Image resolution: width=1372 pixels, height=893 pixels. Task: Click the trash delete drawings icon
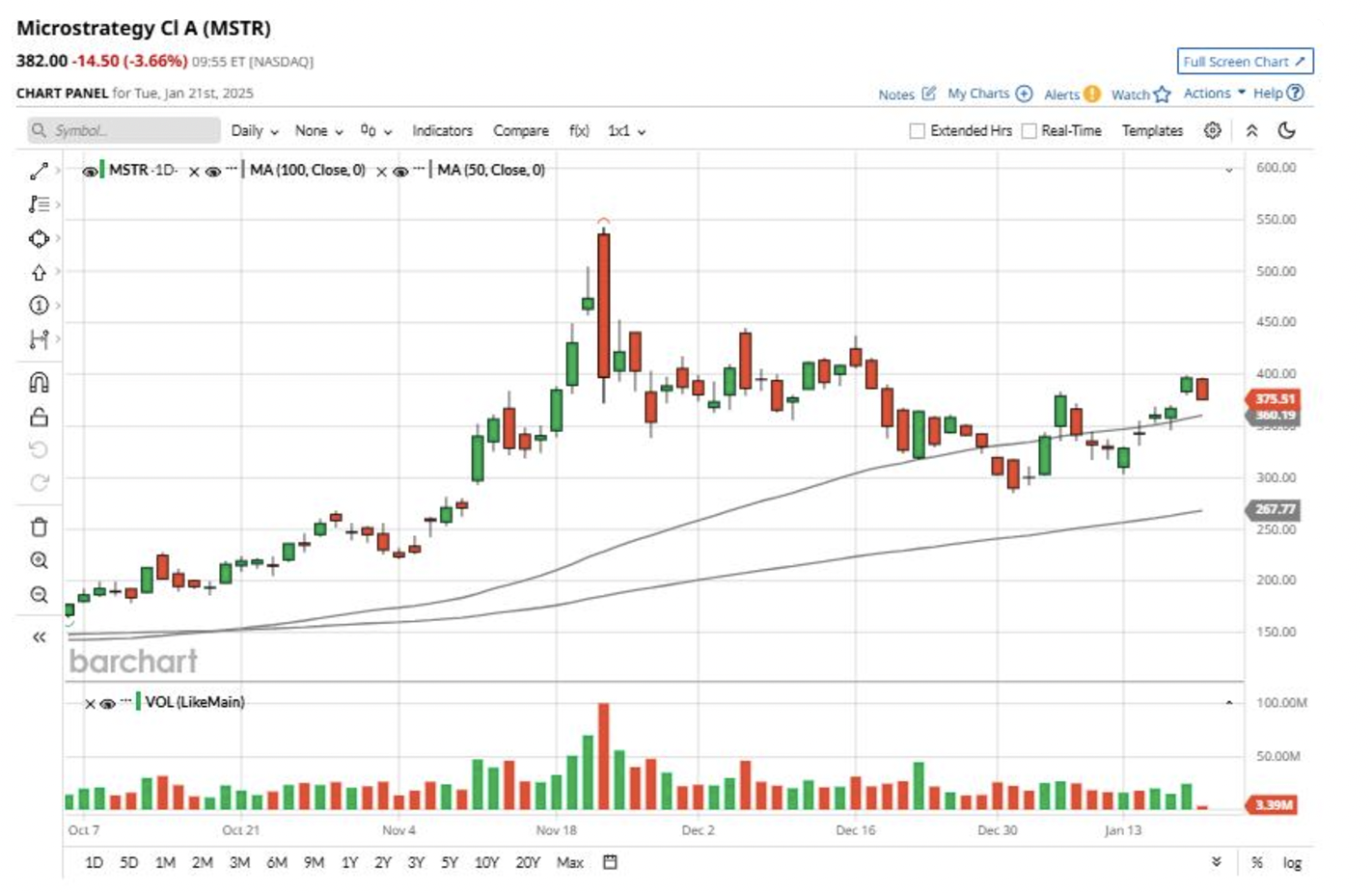[39, 528]
